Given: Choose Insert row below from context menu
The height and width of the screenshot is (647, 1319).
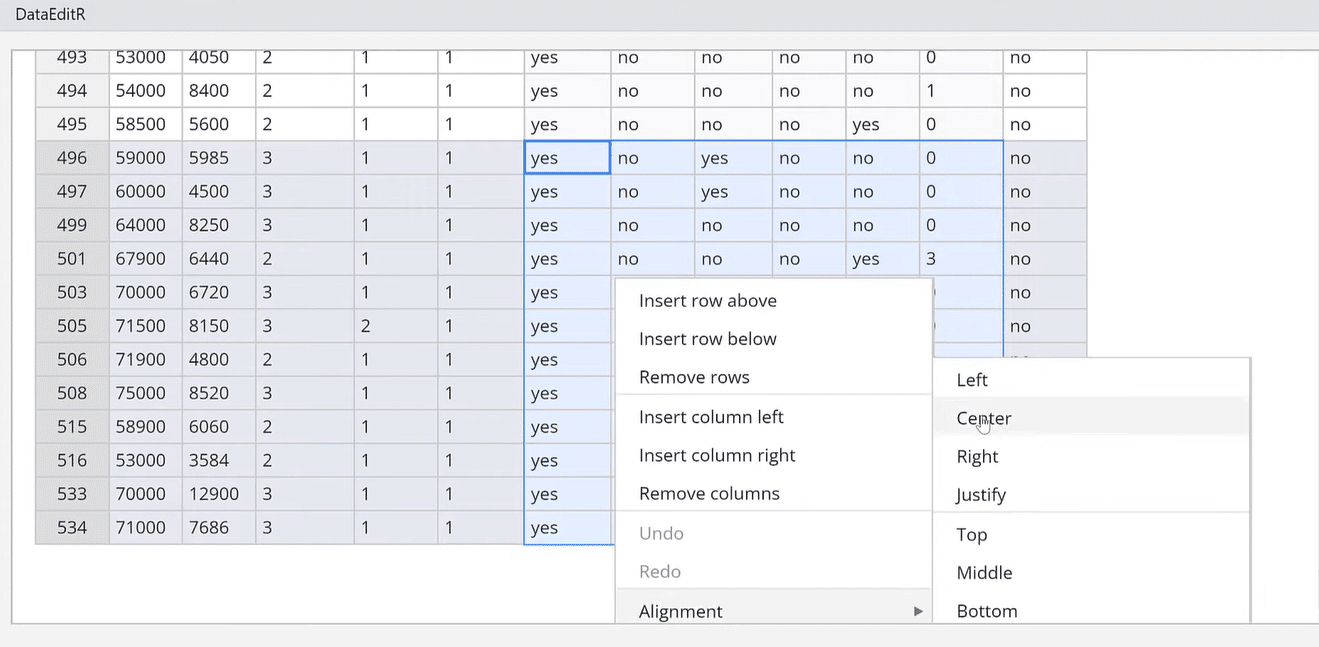Looking at the screenshot, I should 773,339.
